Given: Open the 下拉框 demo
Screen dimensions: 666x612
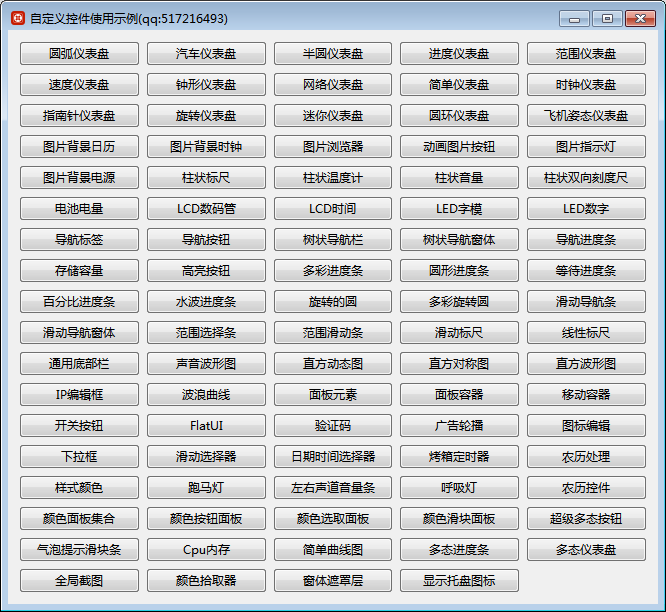Looking at the screenshot, I should [x=79, y=457].
